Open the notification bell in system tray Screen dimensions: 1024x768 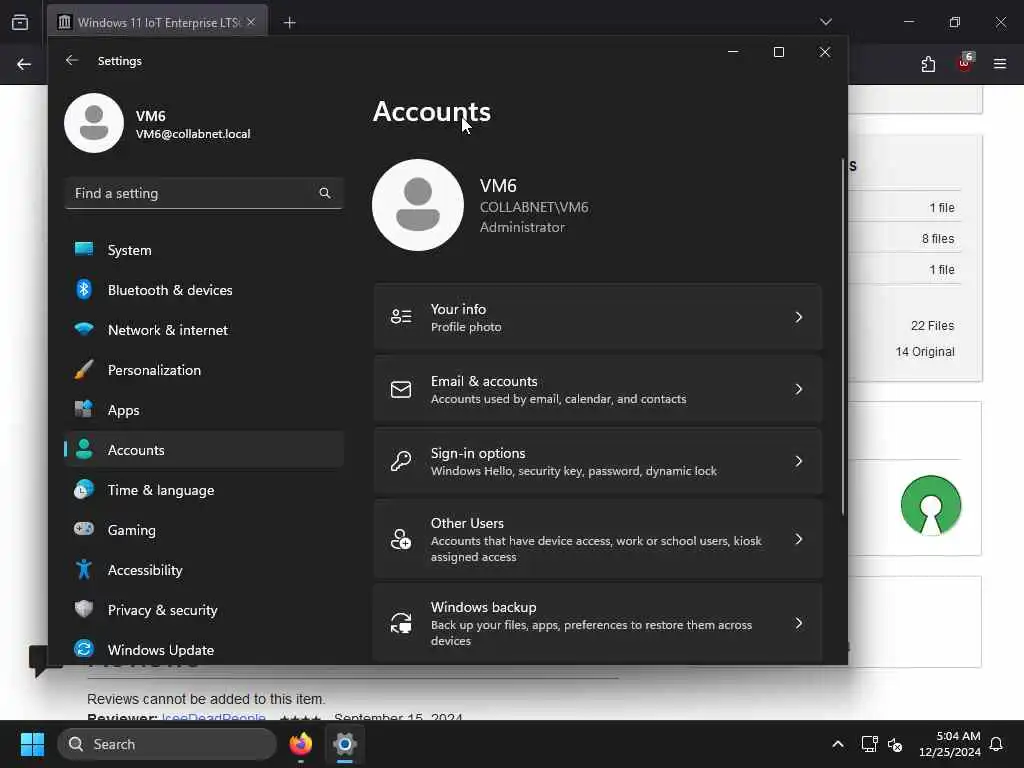pos(996,744)
